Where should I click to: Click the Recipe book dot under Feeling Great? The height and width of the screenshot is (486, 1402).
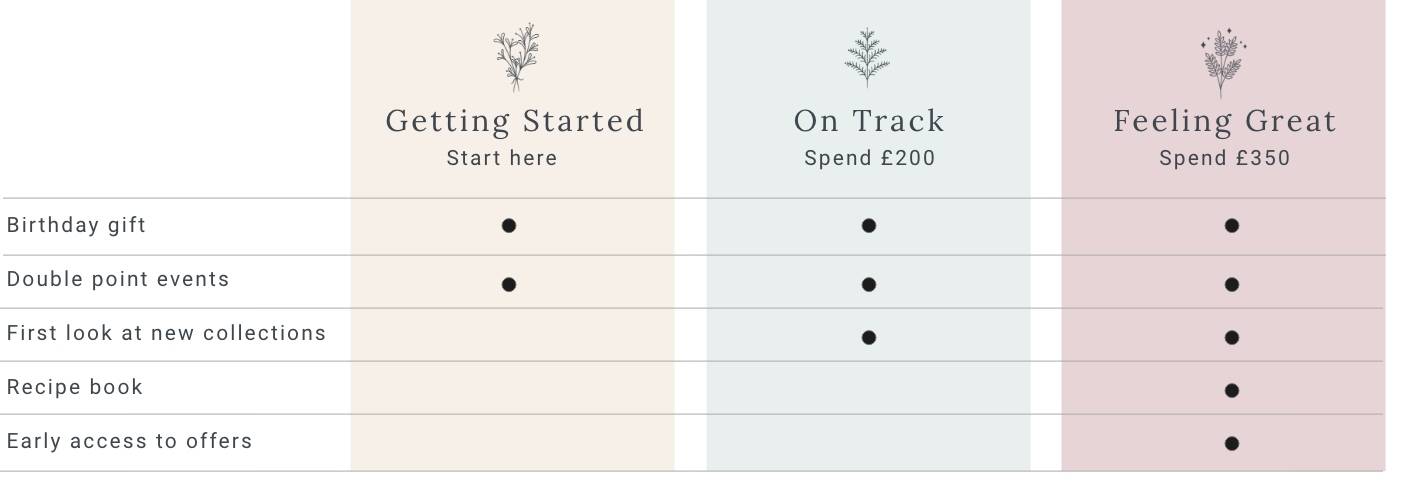[x=1232, y=391]
